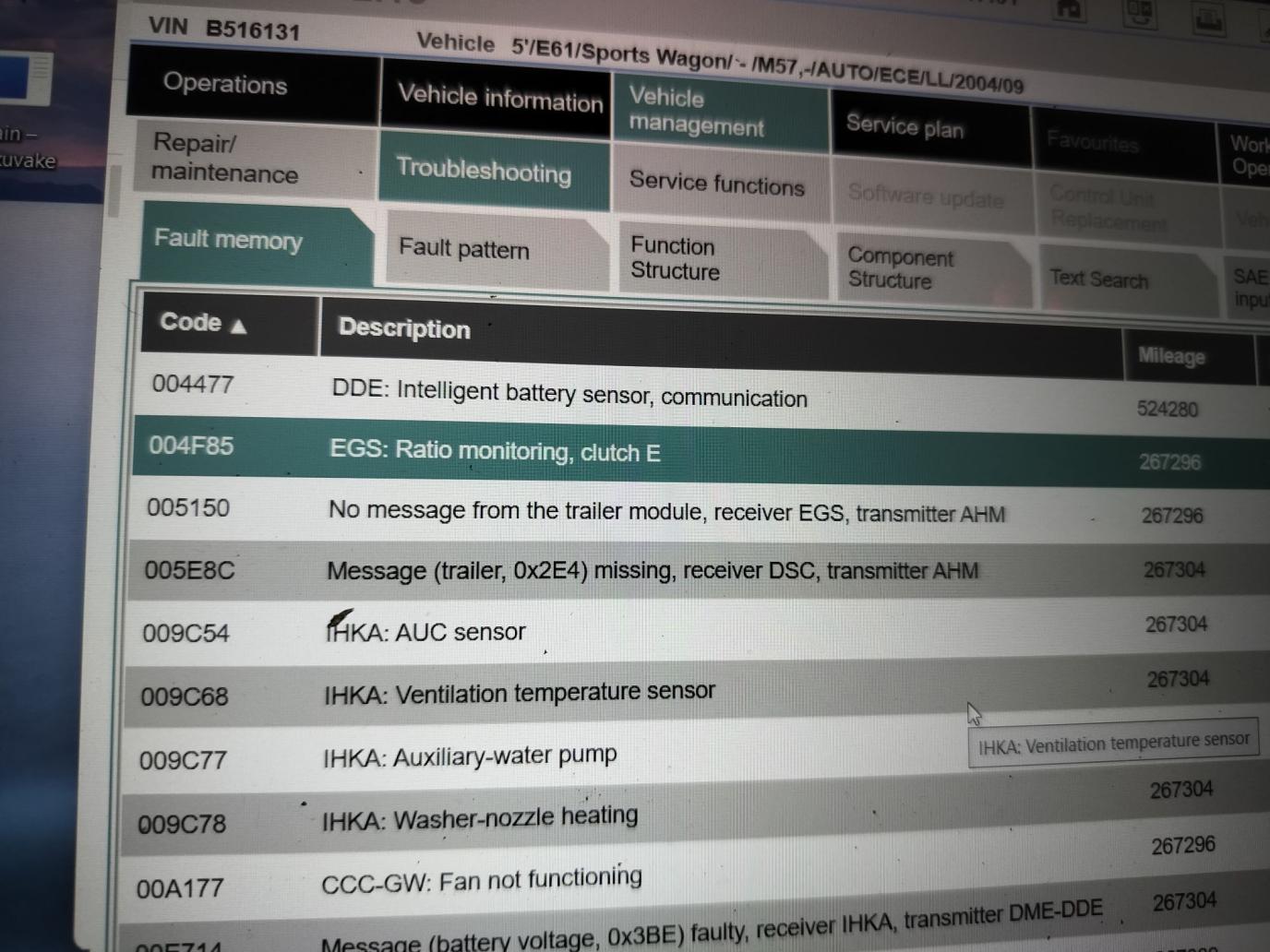Select fault 00A177 CCC-GW fan row

click(x=481, y=881)
